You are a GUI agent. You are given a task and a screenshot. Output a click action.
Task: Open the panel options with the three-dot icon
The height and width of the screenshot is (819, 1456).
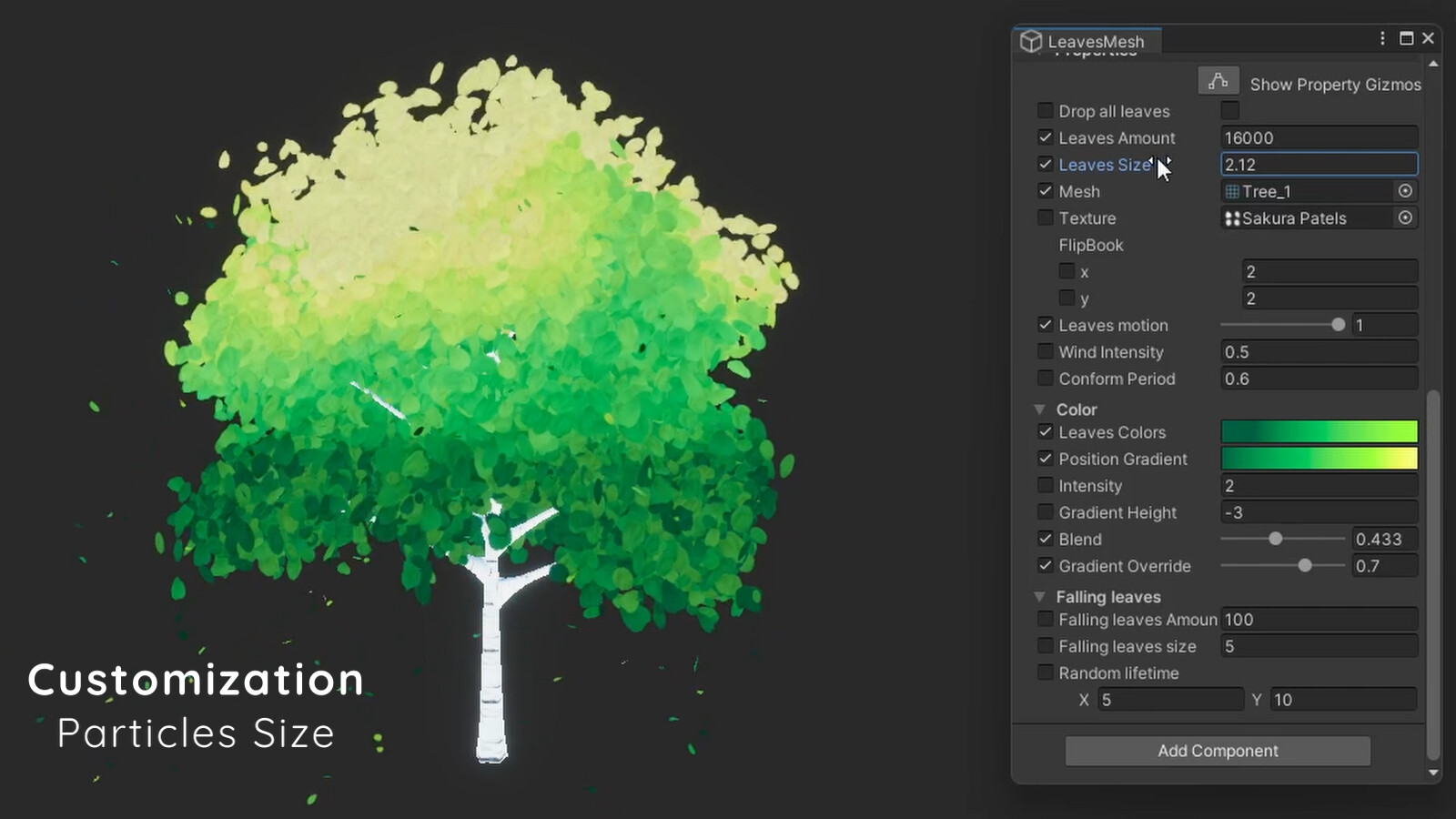pyautogui.click(x=1382, y=38)
